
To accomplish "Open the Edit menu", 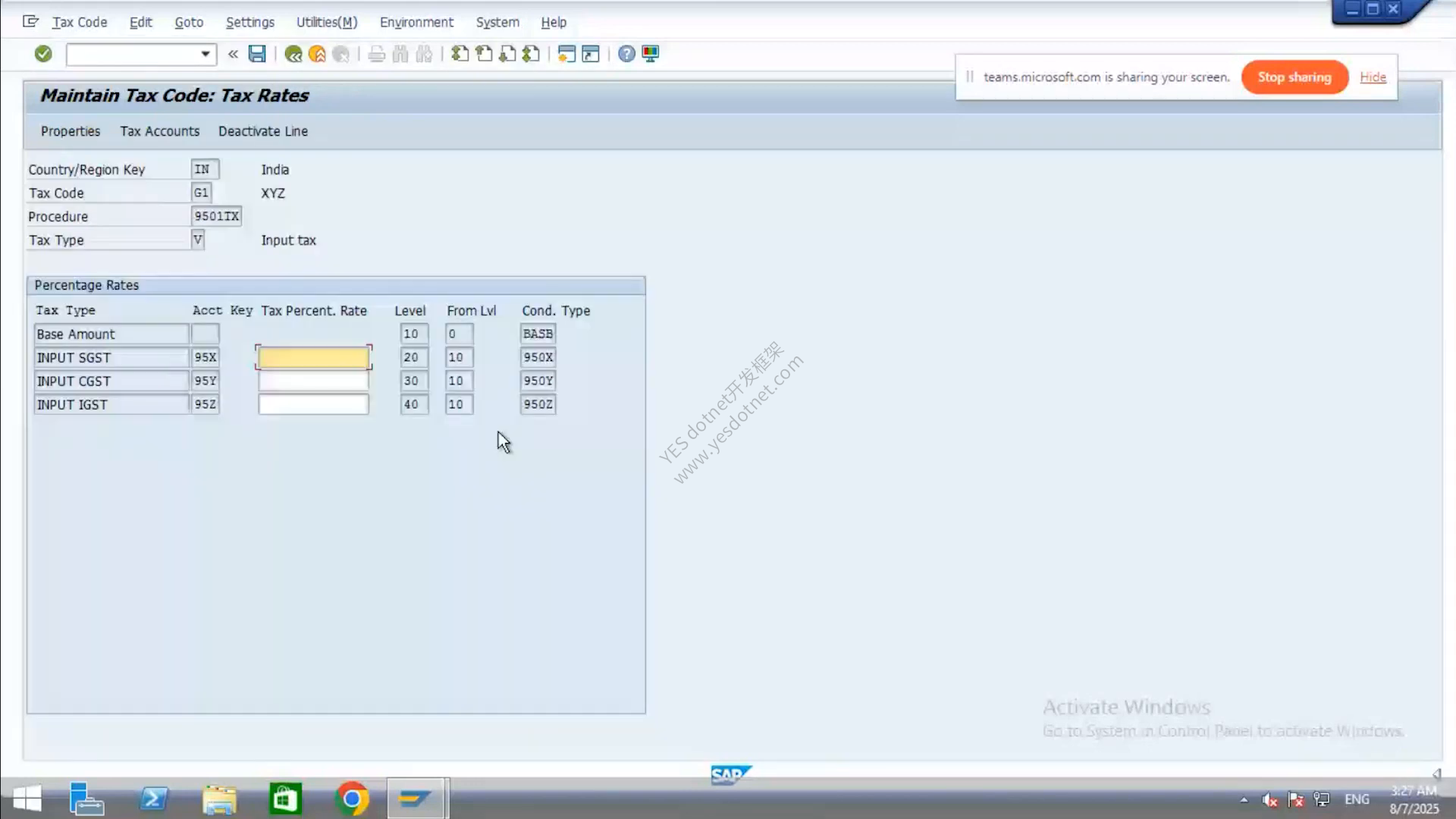I will [x=141, y=23].
